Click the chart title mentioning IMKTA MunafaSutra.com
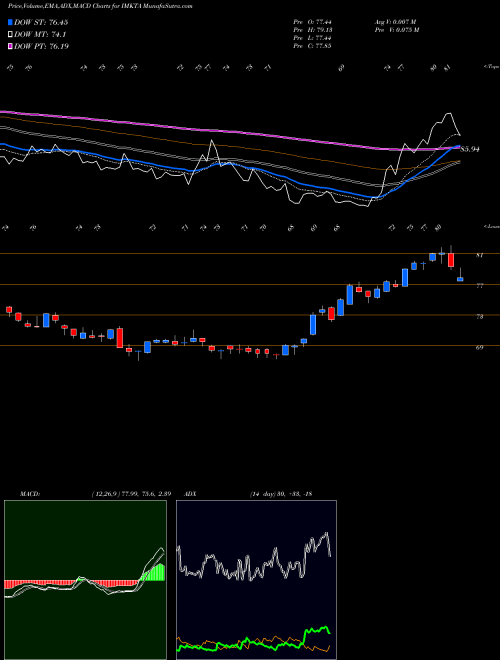This screenshot has width=500, height=660. point(100,7)
